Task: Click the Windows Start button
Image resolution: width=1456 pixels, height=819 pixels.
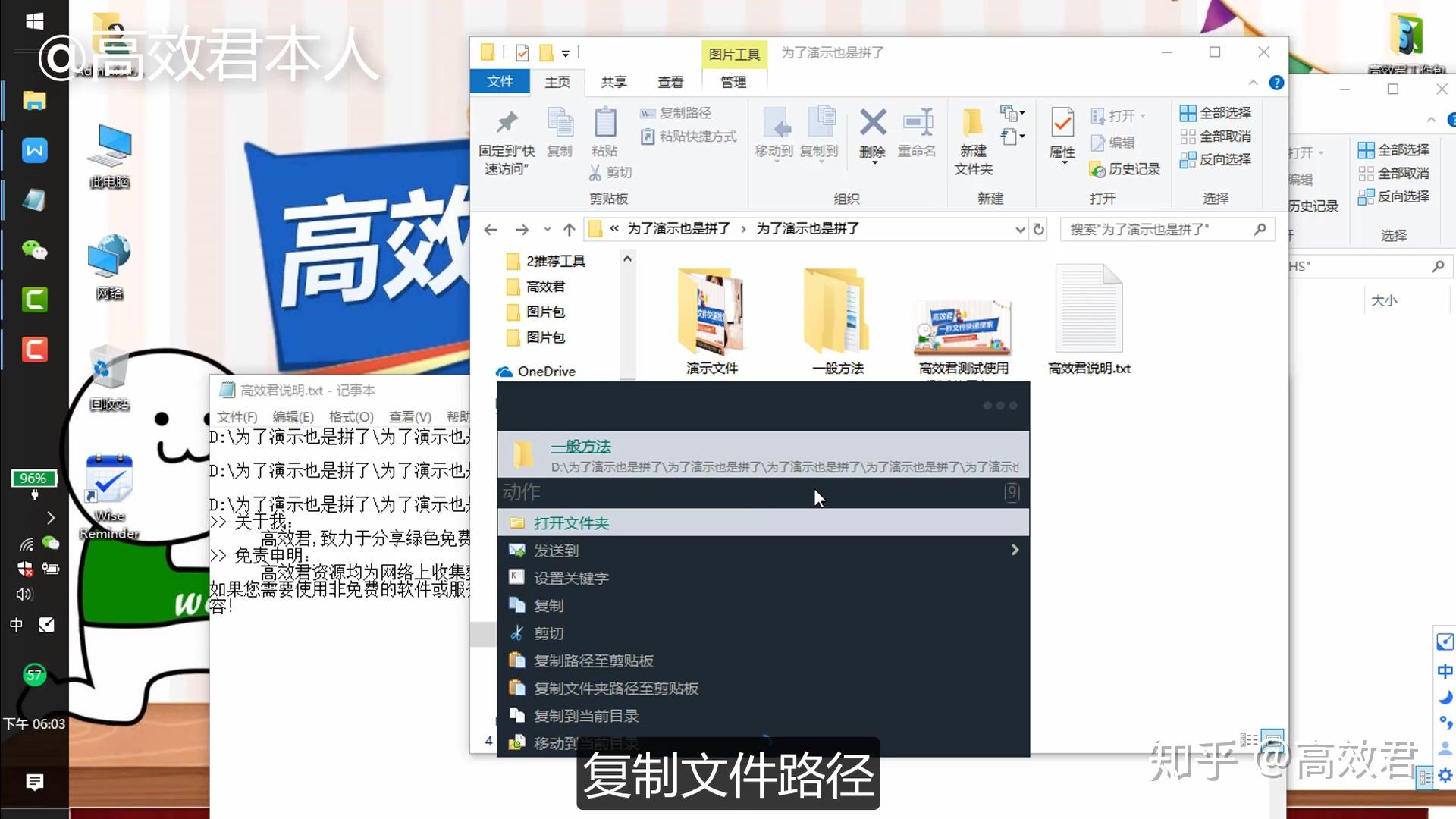Action: point(34,21)
